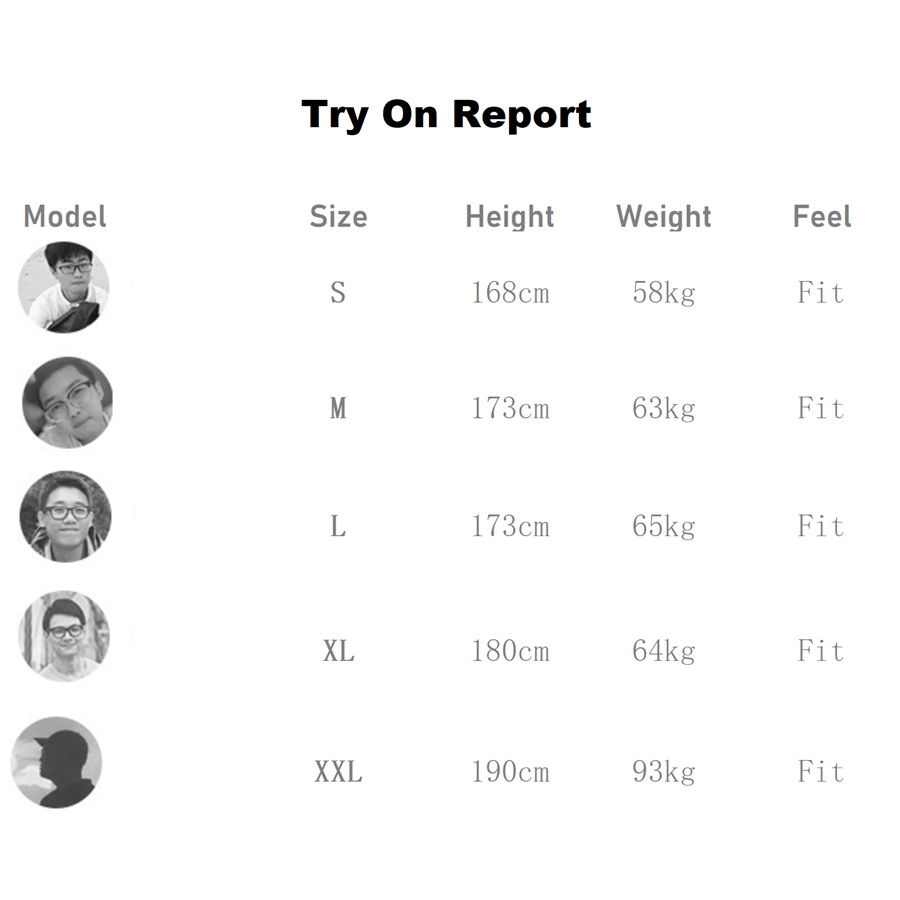The image size is (900, 900).
Task: Select the Size column header
Action: pos(338,216)
